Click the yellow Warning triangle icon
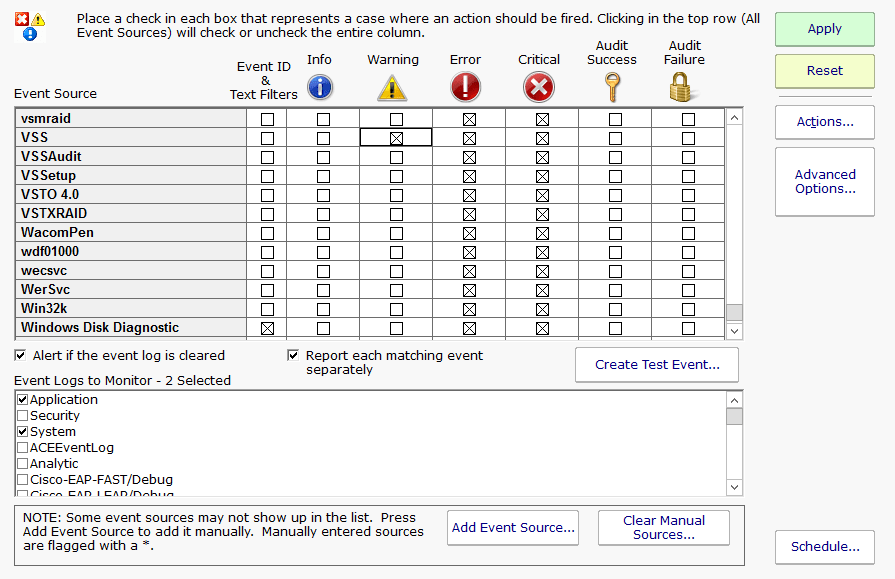Viewport: 895px width, 579px height. click(393, 88)
